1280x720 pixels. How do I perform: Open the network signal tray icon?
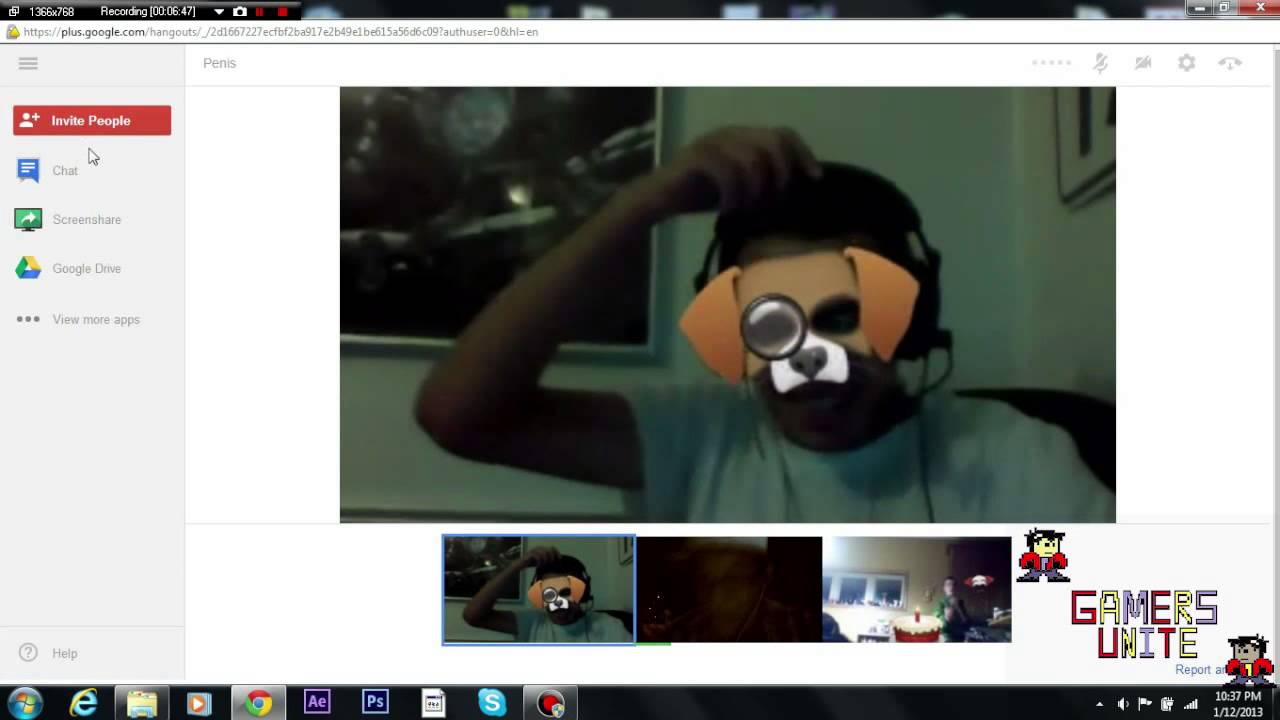pyautogui.click(x=1190, y=704)
